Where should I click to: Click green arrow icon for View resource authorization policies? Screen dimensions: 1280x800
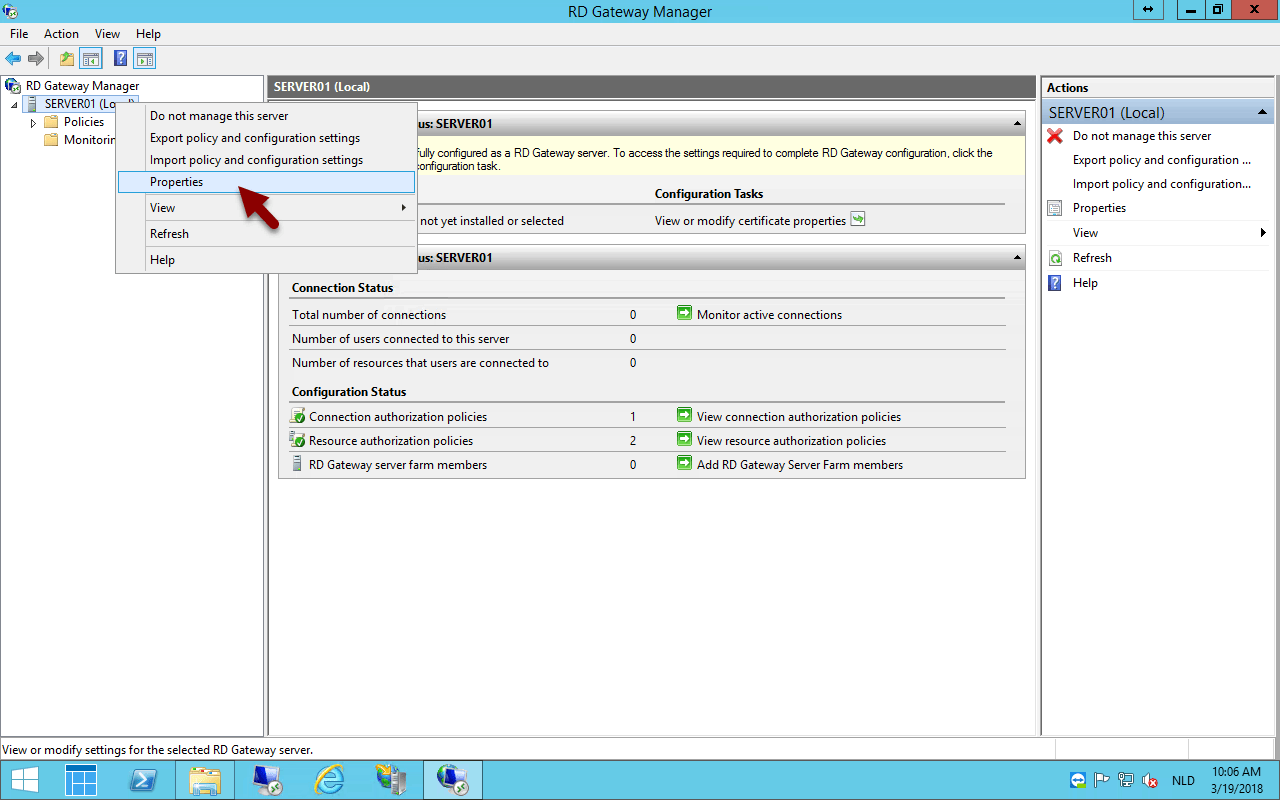click(685, 439)
